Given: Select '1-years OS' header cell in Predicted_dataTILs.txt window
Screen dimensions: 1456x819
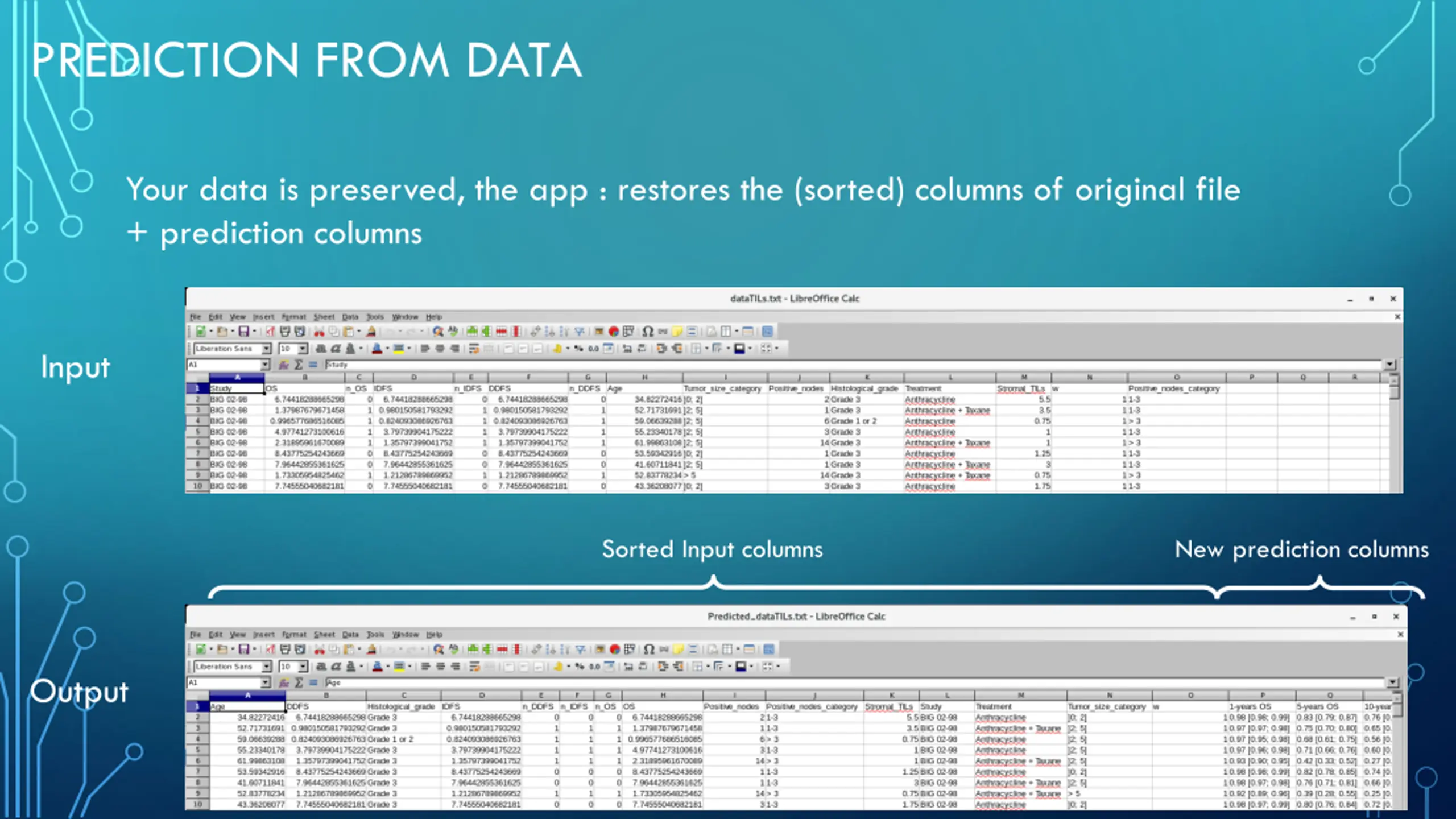Looking at the screenshot, I should pyautogui.click(x=1262, y=706).
